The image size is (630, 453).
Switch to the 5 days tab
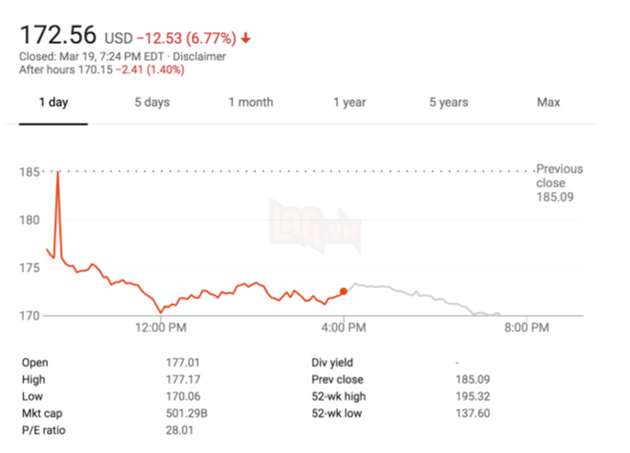pos(151,102)
